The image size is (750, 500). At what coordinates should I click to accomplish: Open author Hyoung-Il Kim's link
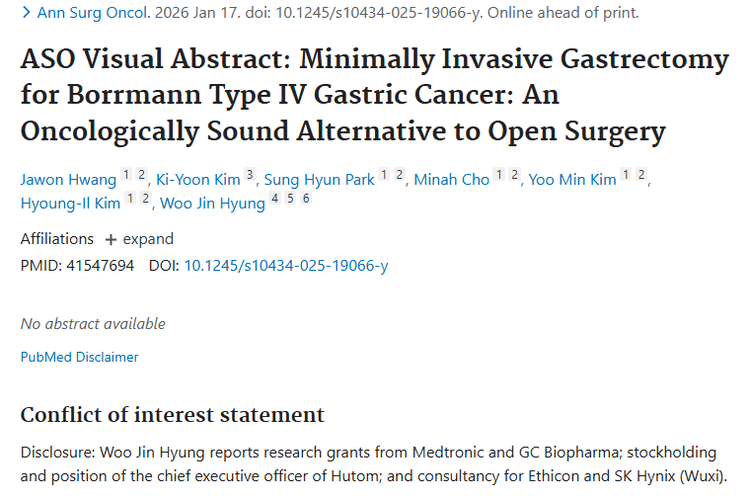pos(70,204)
